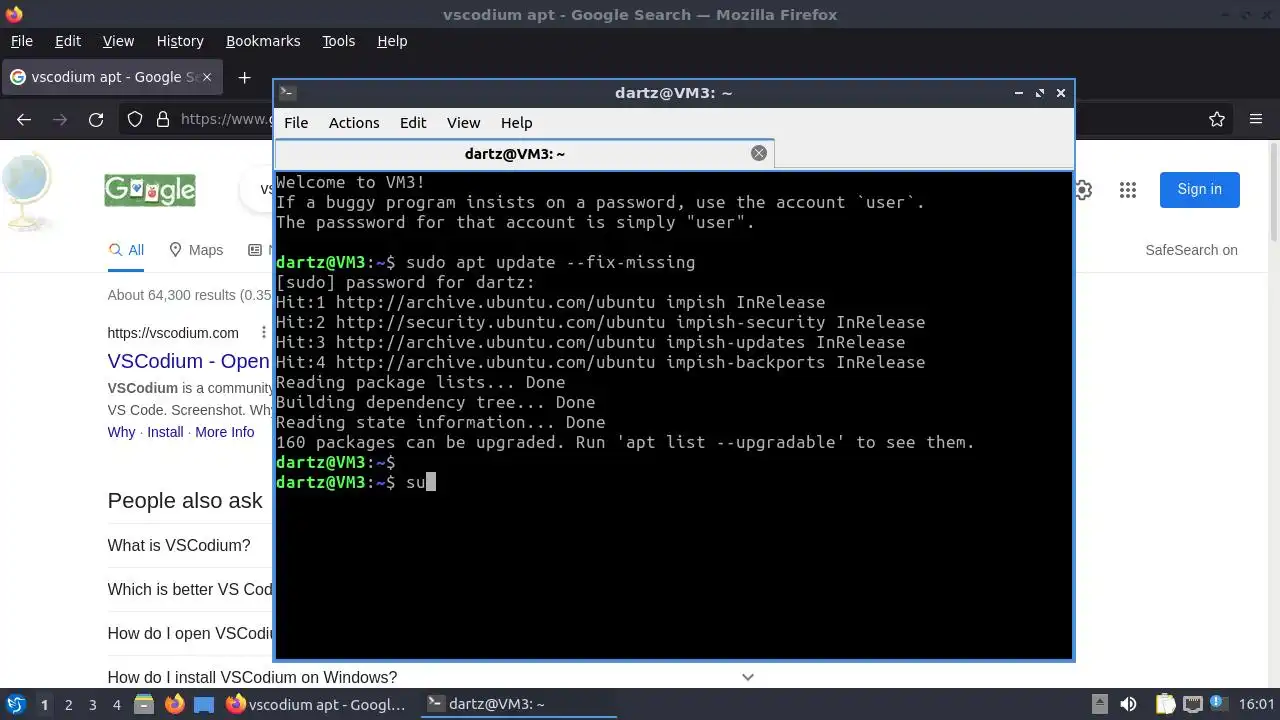Reload the page in Firefox

pos(96,119)
